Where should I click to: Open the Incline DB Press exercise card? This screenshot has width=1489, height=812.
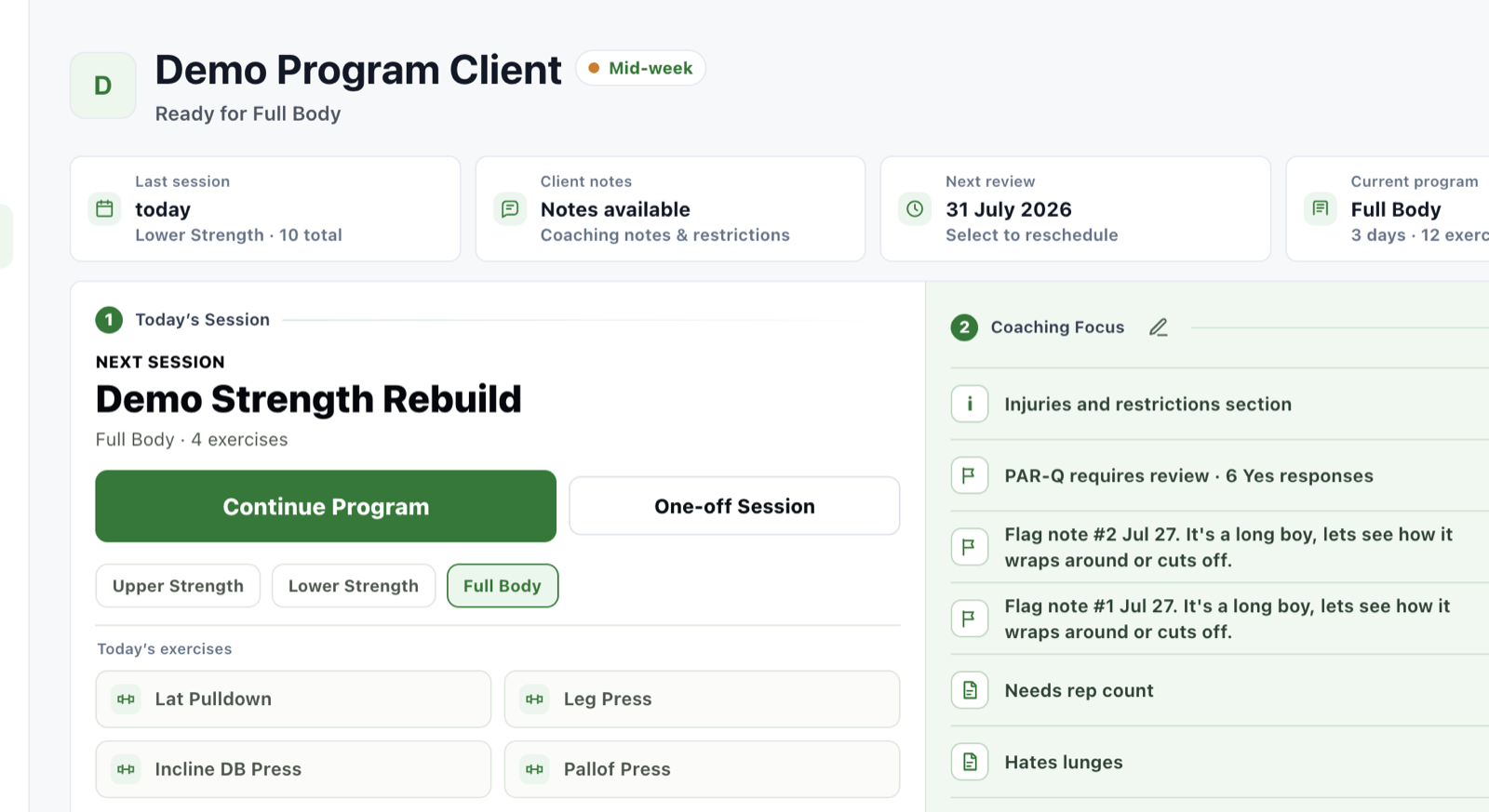click(293, 769)
